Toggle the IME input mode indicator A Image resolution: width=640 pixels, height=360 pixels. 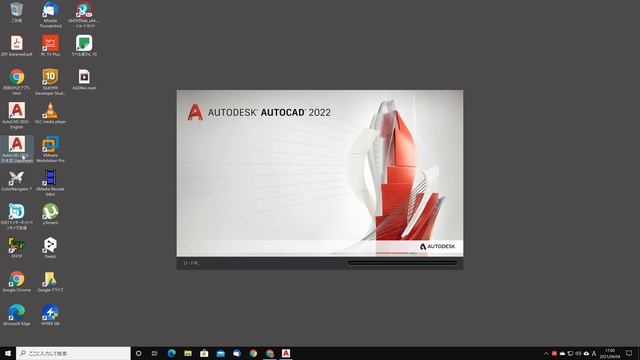pyautogui.click(x=594, y=353)
